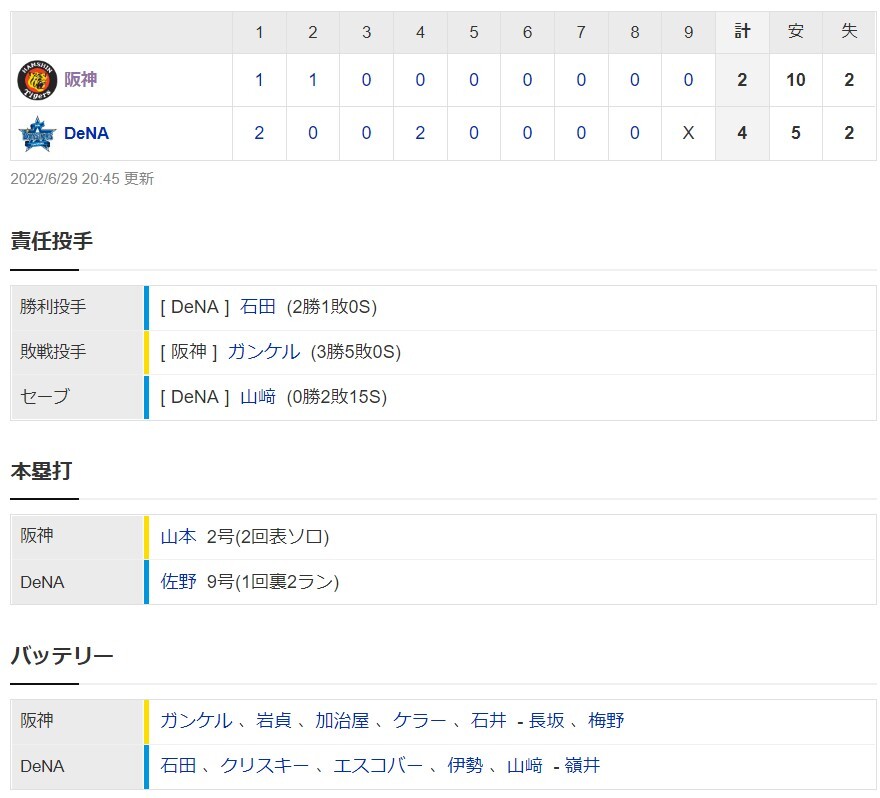Open 伊勢's player page

coord(465,766)
